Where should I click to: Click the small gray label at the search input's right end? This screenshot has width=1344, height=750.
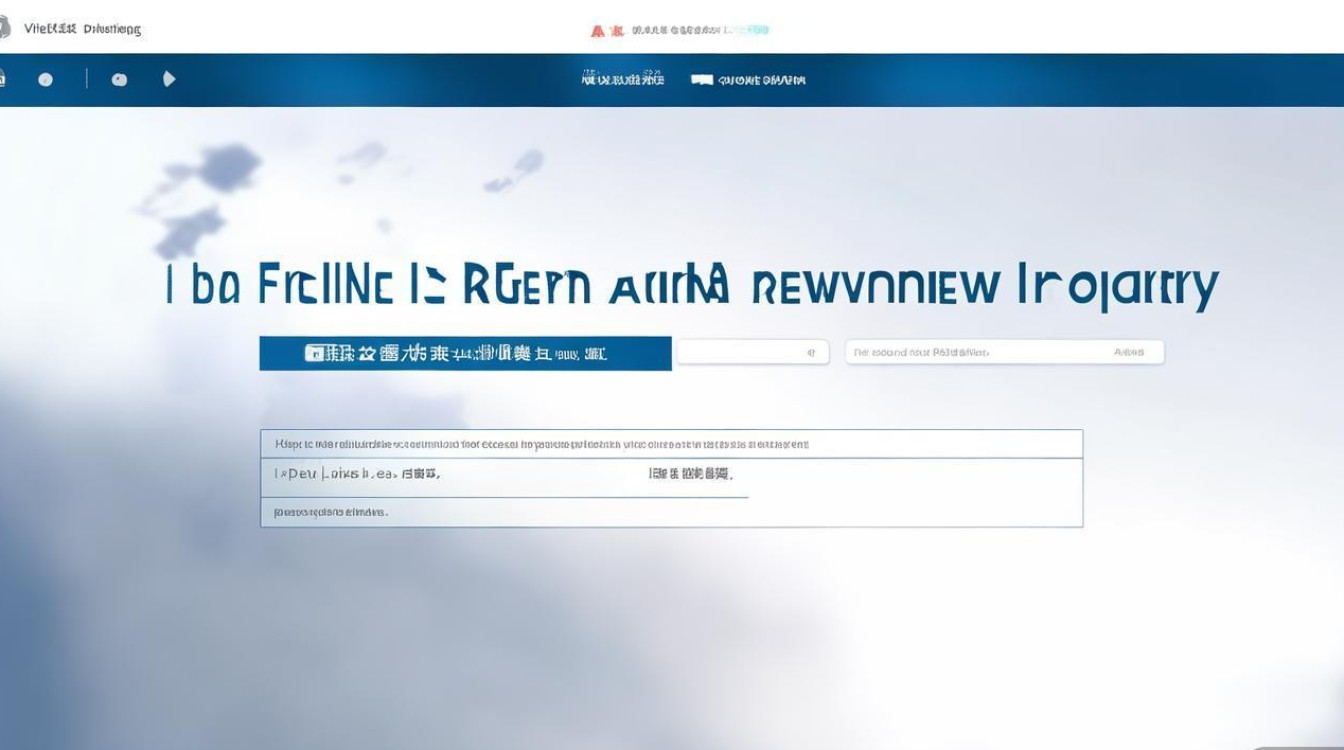[1129, 352]
